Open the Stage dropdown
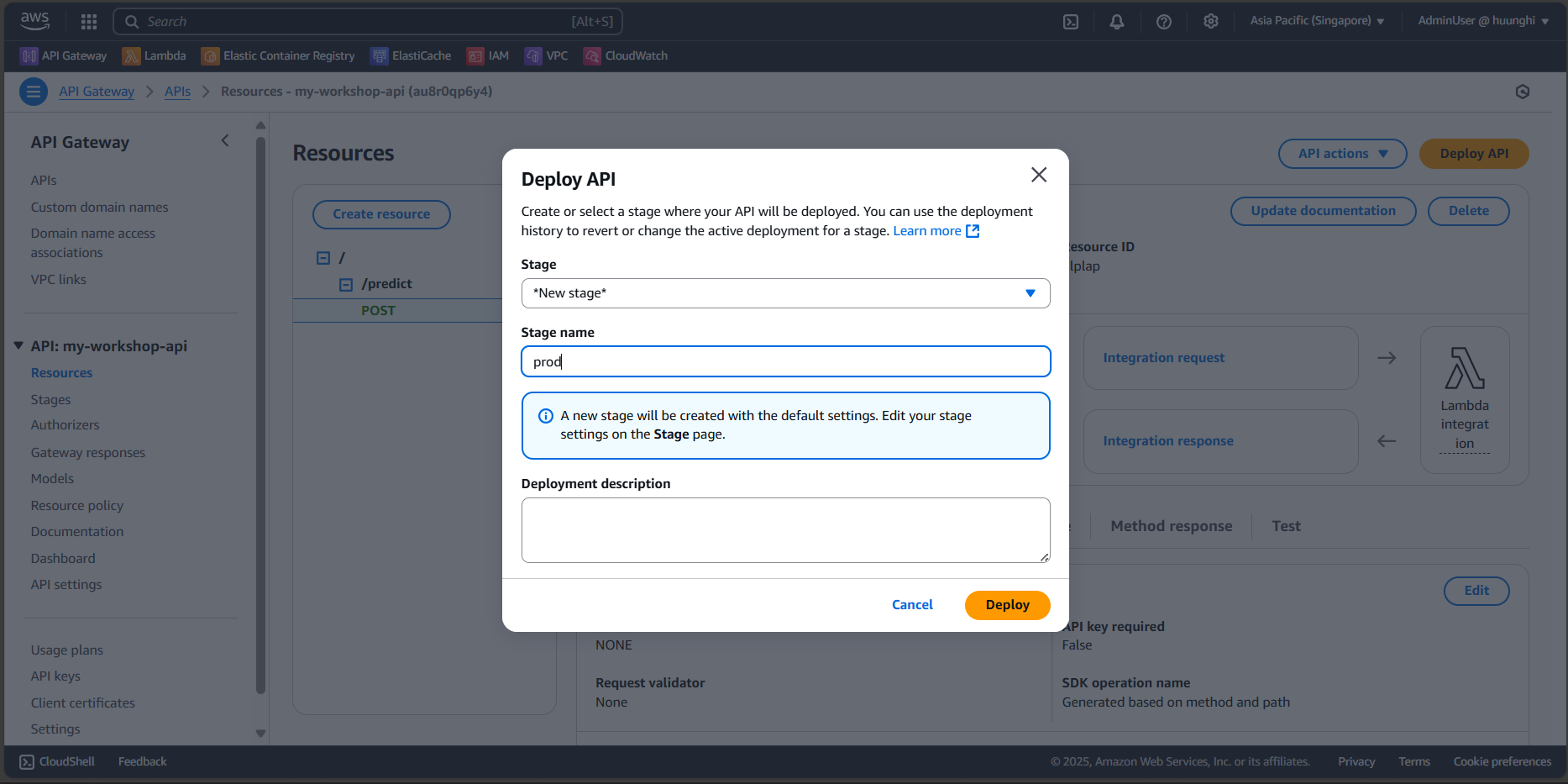Image resolution: width=1568 pixels, height=784 pixels. click(785, 293)
